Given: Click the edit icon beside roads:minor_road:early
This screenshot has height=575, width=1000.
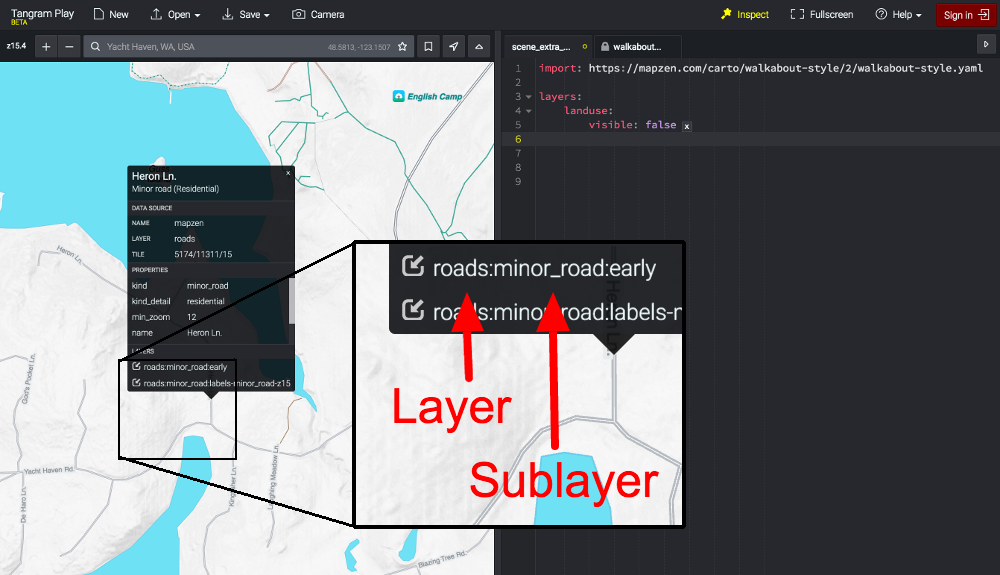Looking at the screenshot, I should coord(136,367).
